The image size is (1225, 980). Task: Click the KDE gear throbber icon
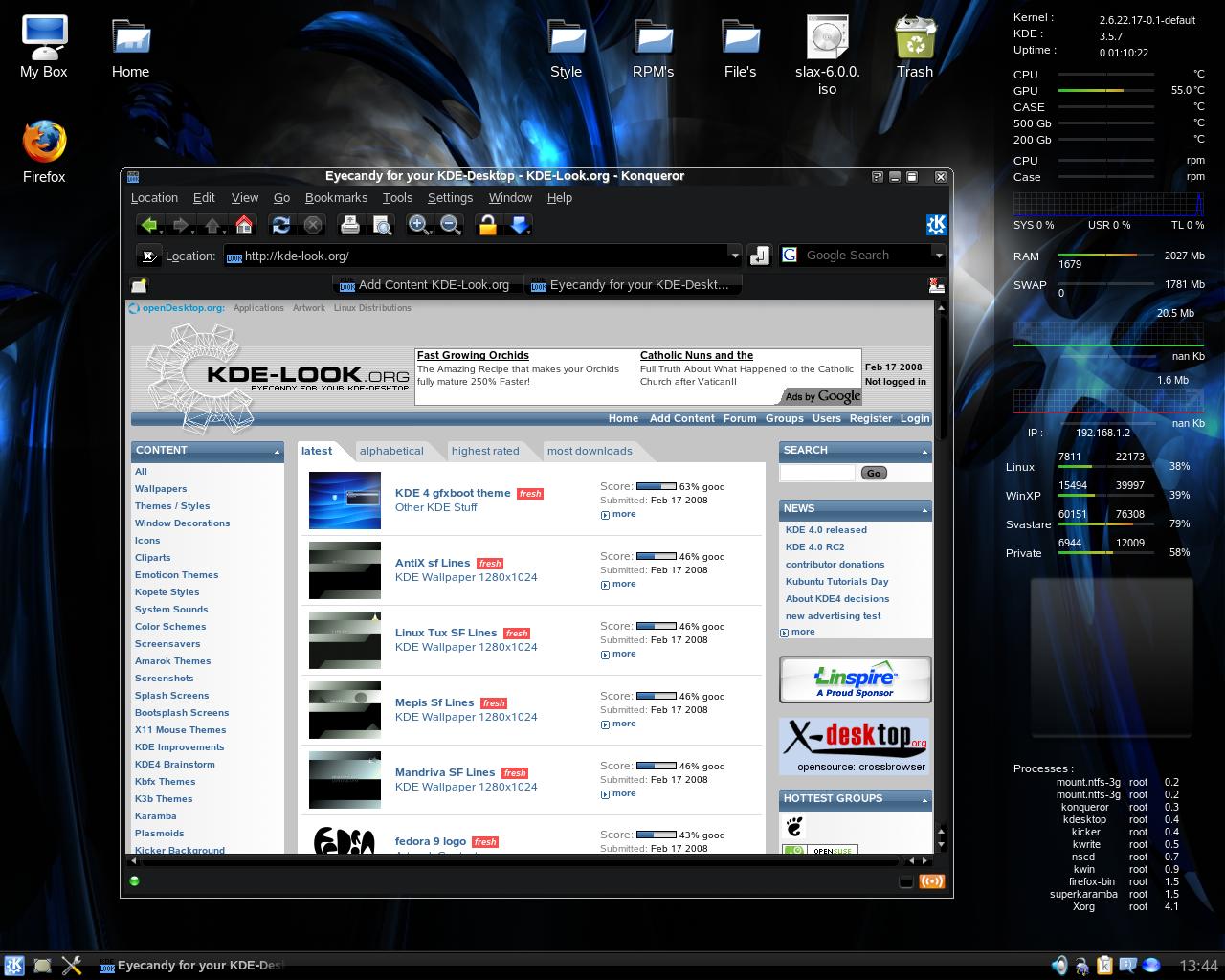(x=936, y=225)
